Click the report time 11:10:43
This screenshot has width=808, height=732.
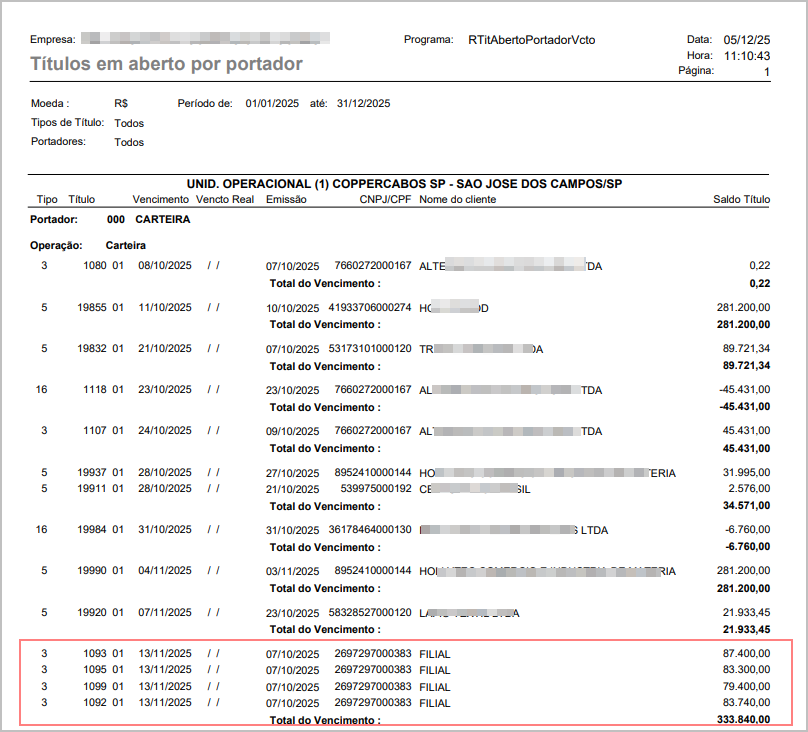746,56
